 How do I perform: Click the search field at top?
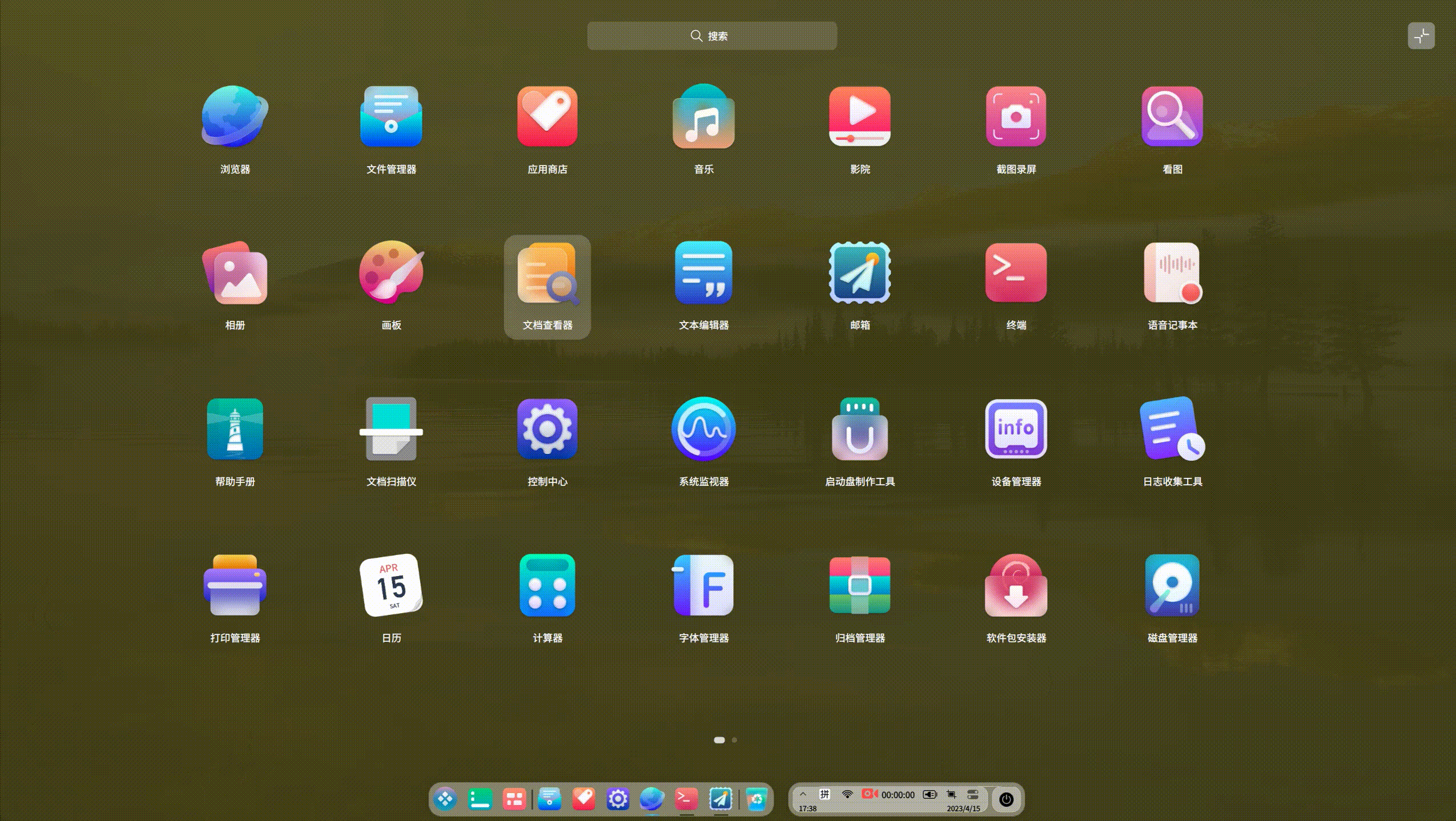(x=712, y=36)
